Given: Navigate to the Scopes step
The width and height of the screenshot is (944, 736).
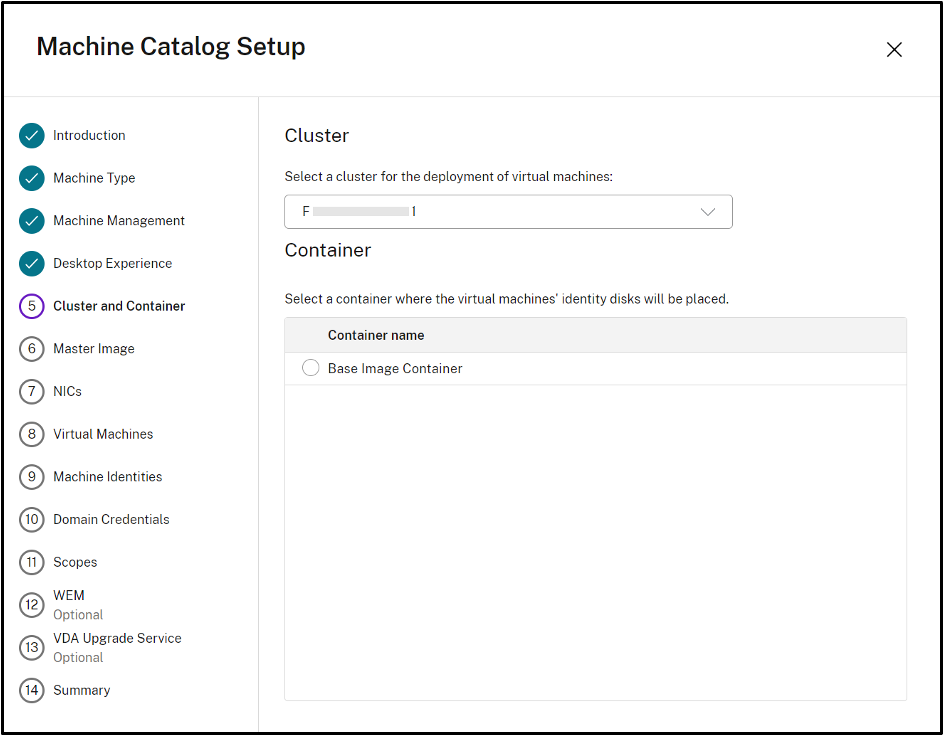Looking at the screenshot, I should pos(75,562).
